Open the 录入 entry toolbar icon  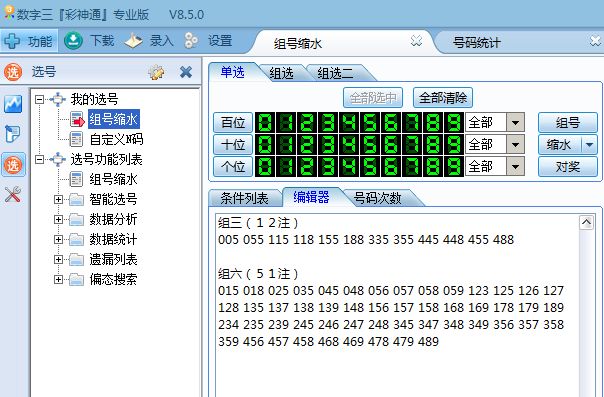[x=134, y=40]
